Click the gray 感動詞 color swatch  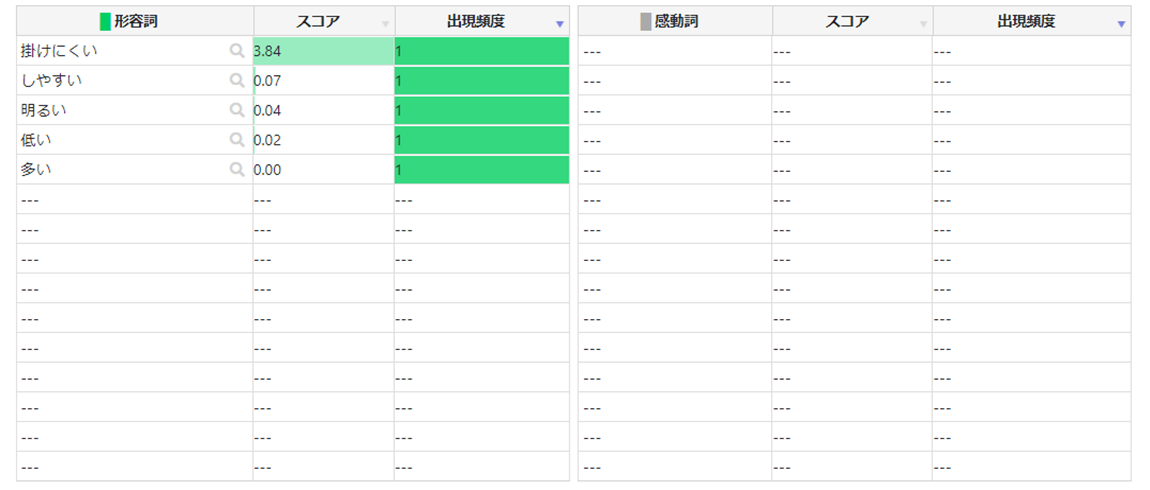(x=646, y=21)
